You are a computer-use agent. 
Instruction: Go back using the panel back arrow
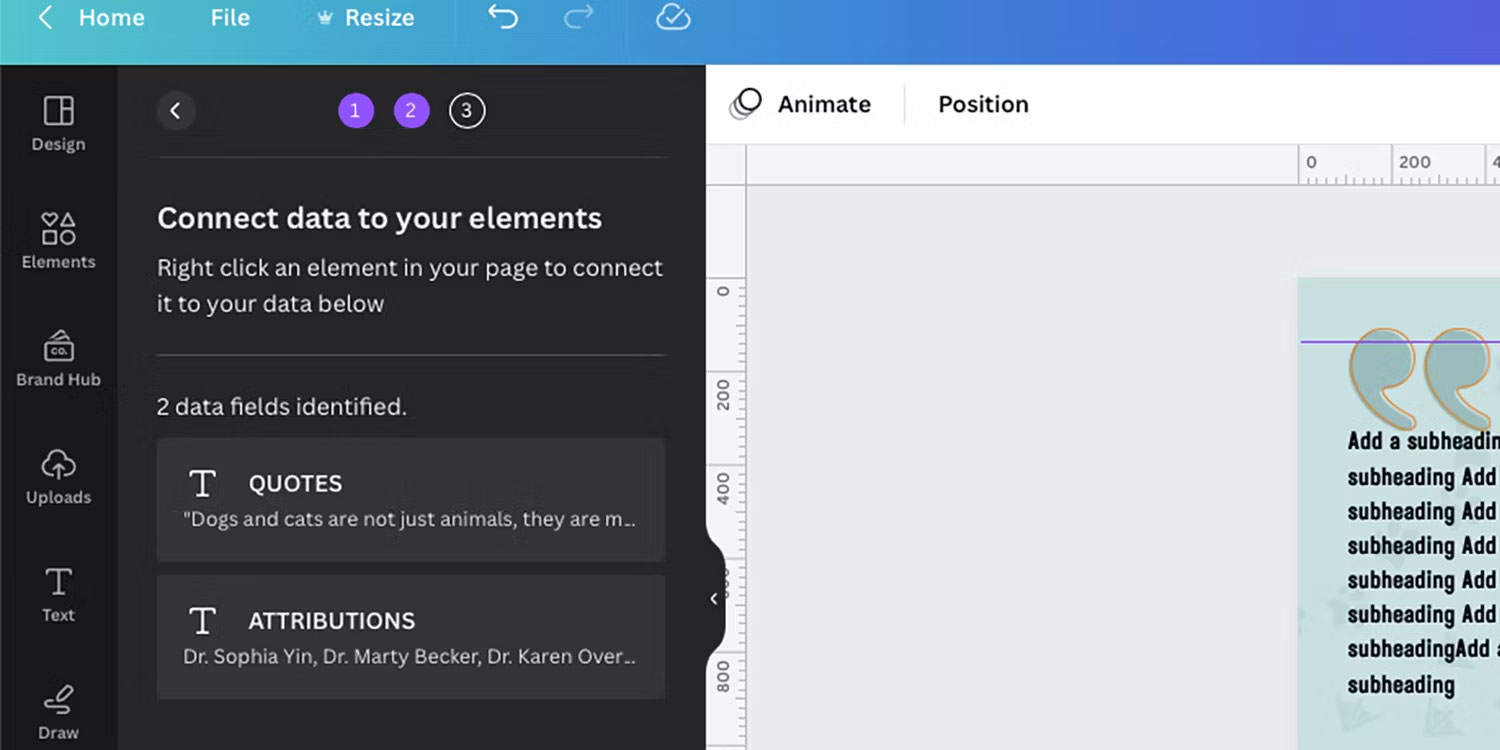tap(176, 110)
